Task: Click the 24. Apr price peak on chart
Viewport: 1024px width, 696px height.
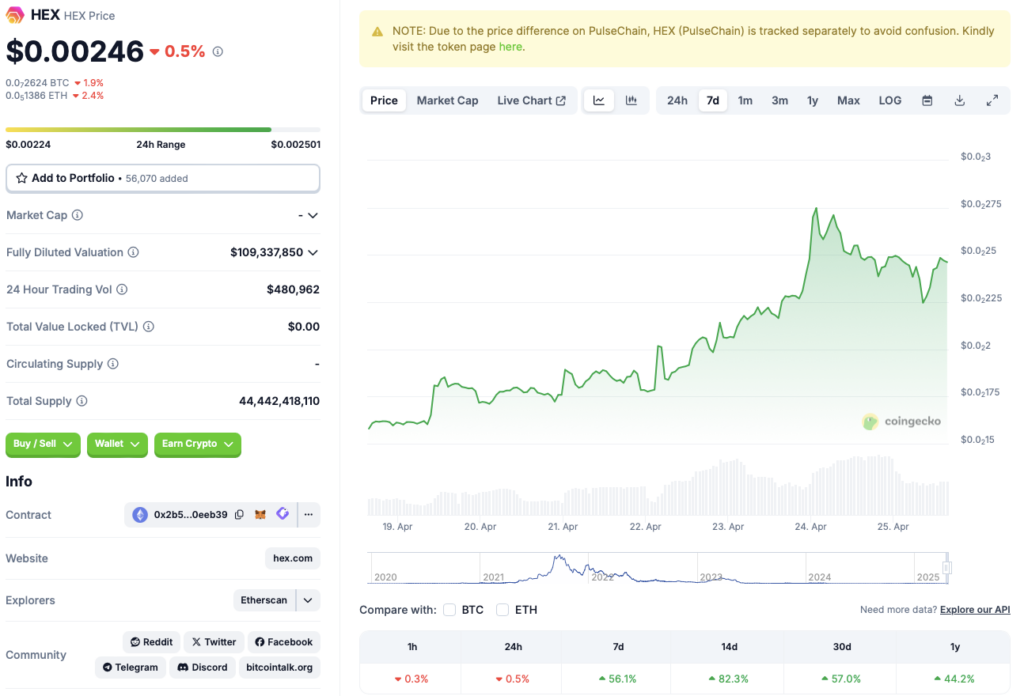Action: click(x=816, y=209)
